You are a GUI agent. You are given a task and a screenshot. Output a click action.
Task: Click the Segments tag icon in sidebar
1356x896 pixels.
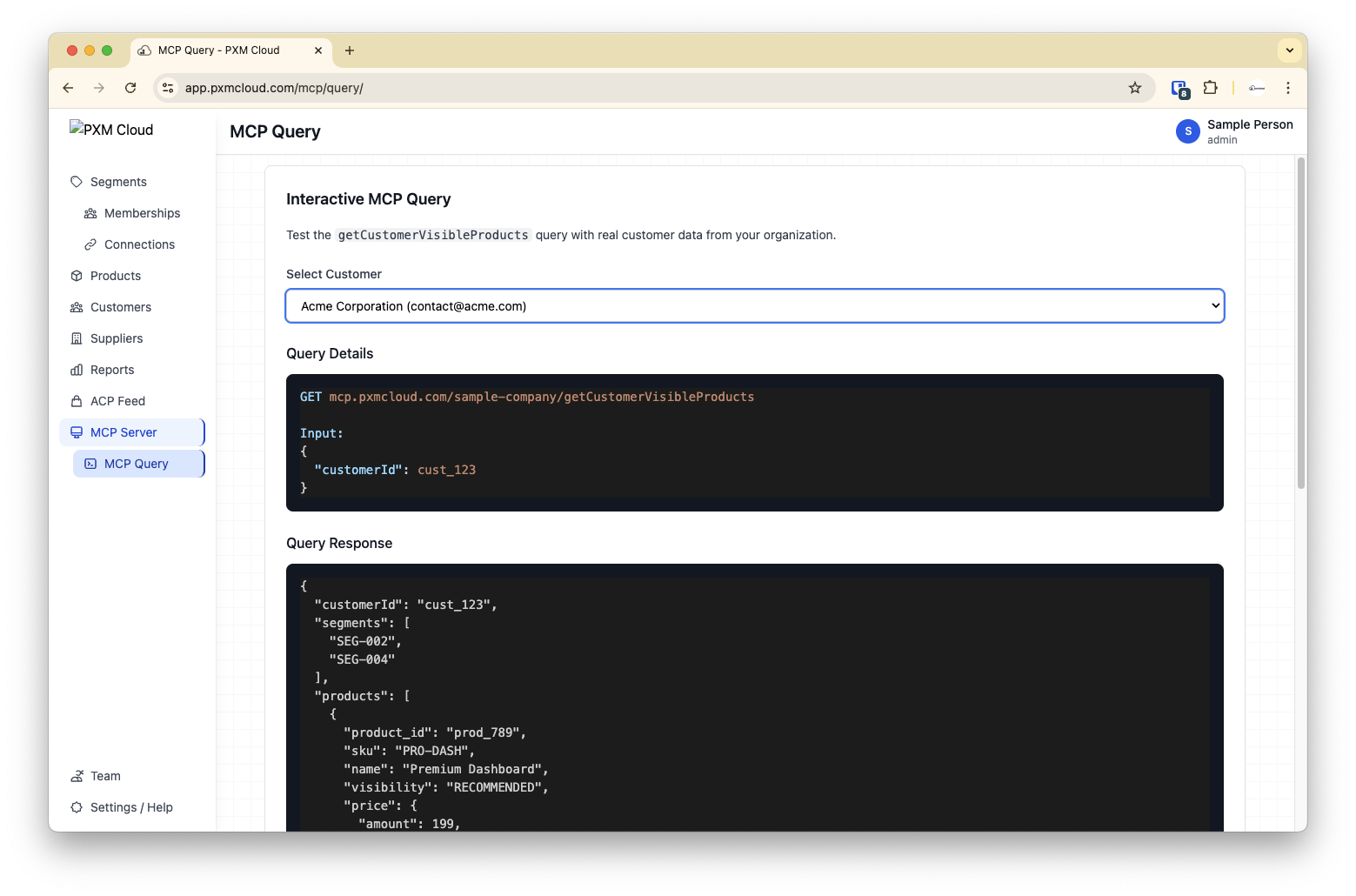click(x=77, y=182)
